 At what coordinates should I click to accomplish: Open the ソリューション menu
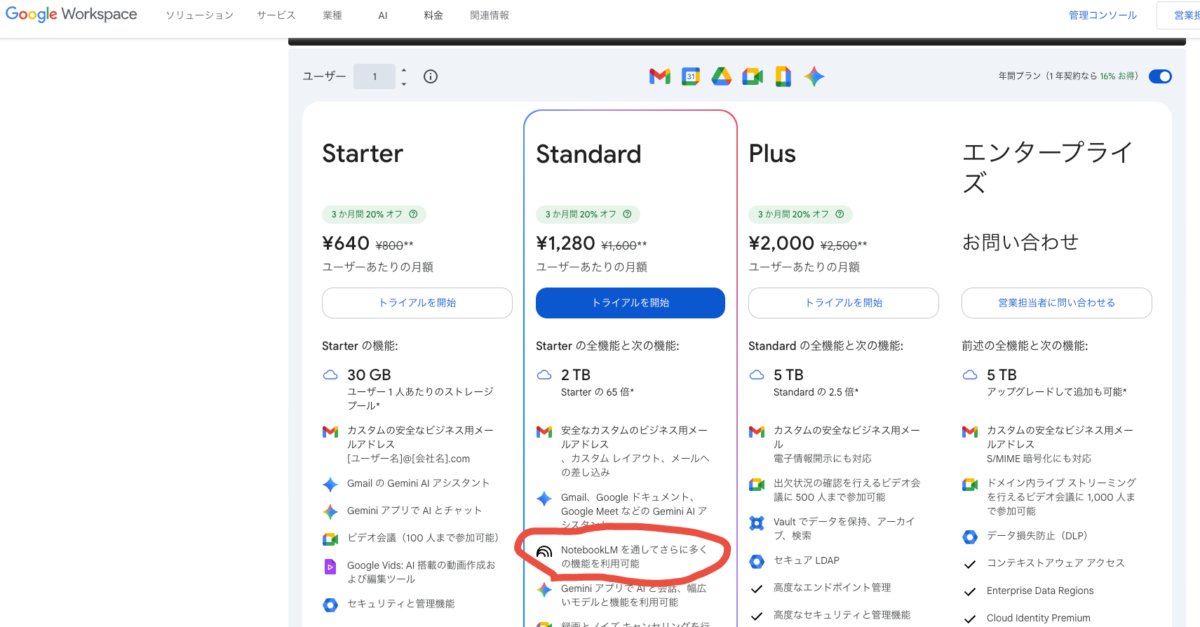[x=199, y=16]
